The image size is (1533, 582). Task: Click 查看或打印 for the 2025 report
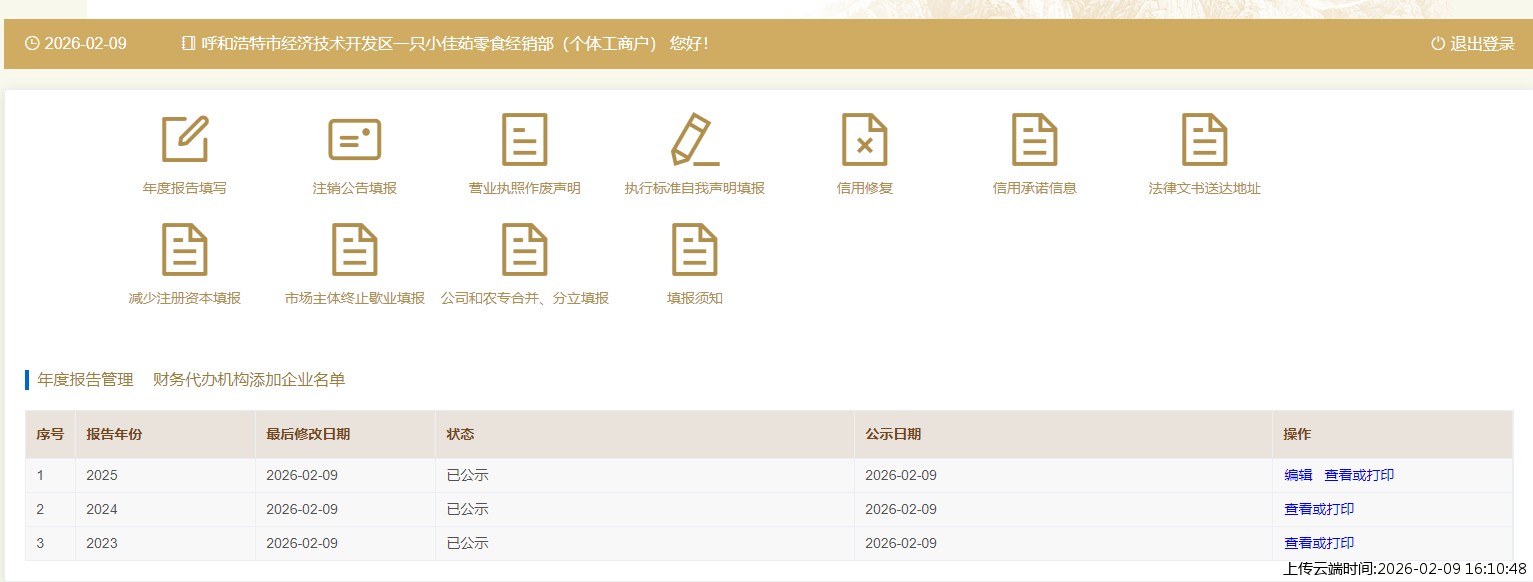pos(1359,475)
